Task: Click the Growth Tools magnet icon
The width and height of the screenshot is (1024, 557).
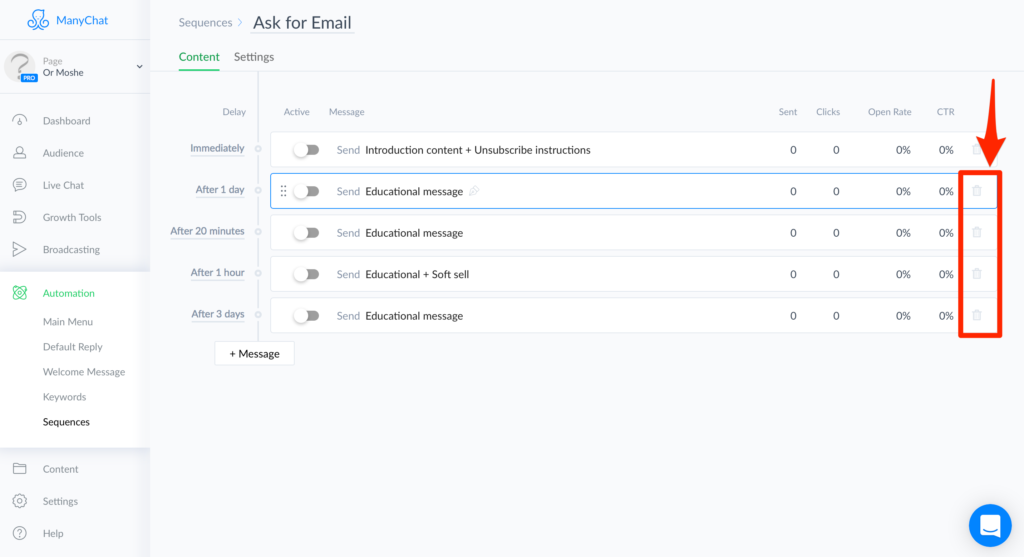Action: pyautogui.click(x=19, y=217)
